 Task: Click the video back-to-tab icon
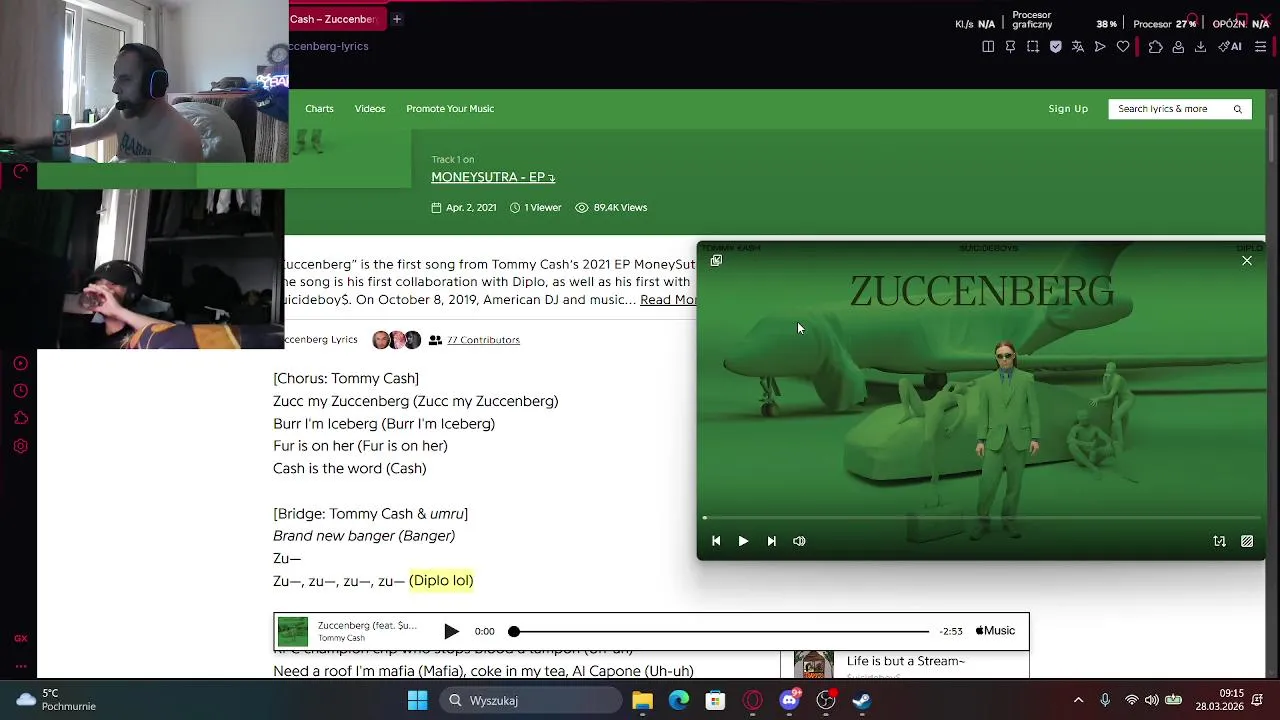click(716, 260)
